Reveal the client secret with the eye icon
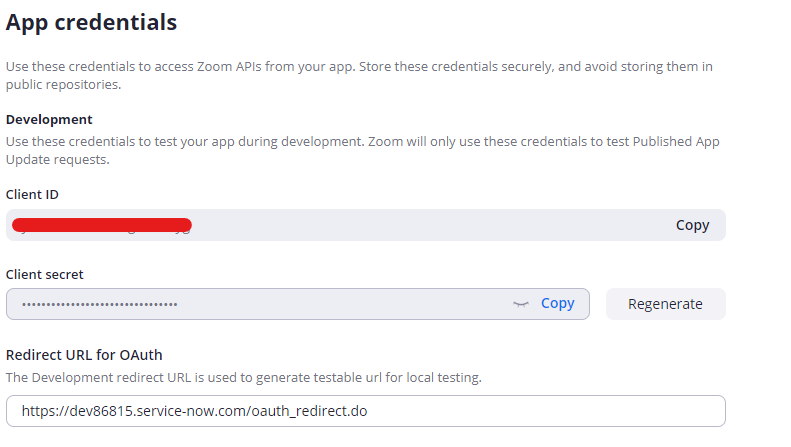The width and height of the screenshot is (791, 447). [x=521, y=304]
